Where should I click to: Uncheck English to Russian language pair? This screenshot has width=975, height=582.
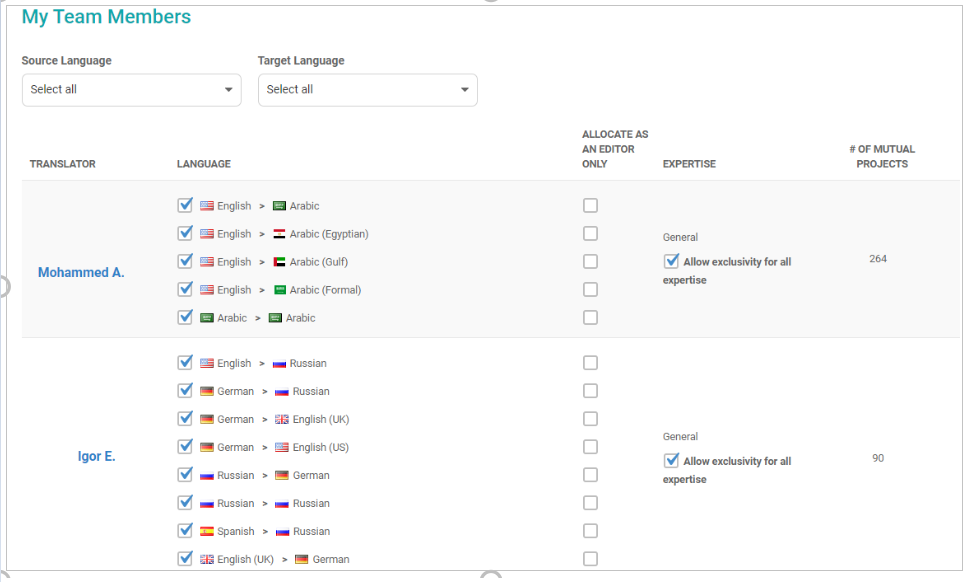[185, 363]
